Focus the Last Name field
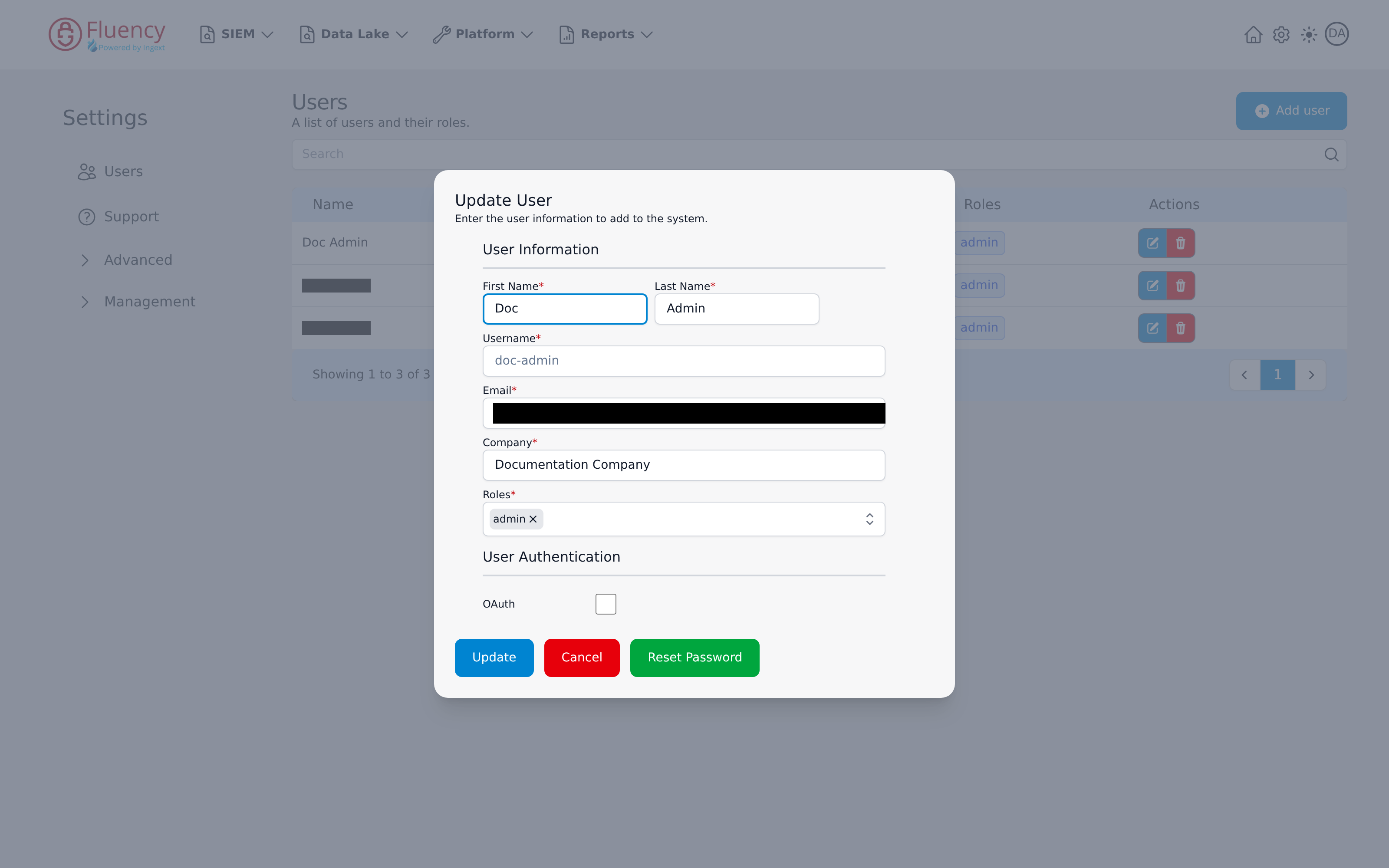 click(737, 309)
